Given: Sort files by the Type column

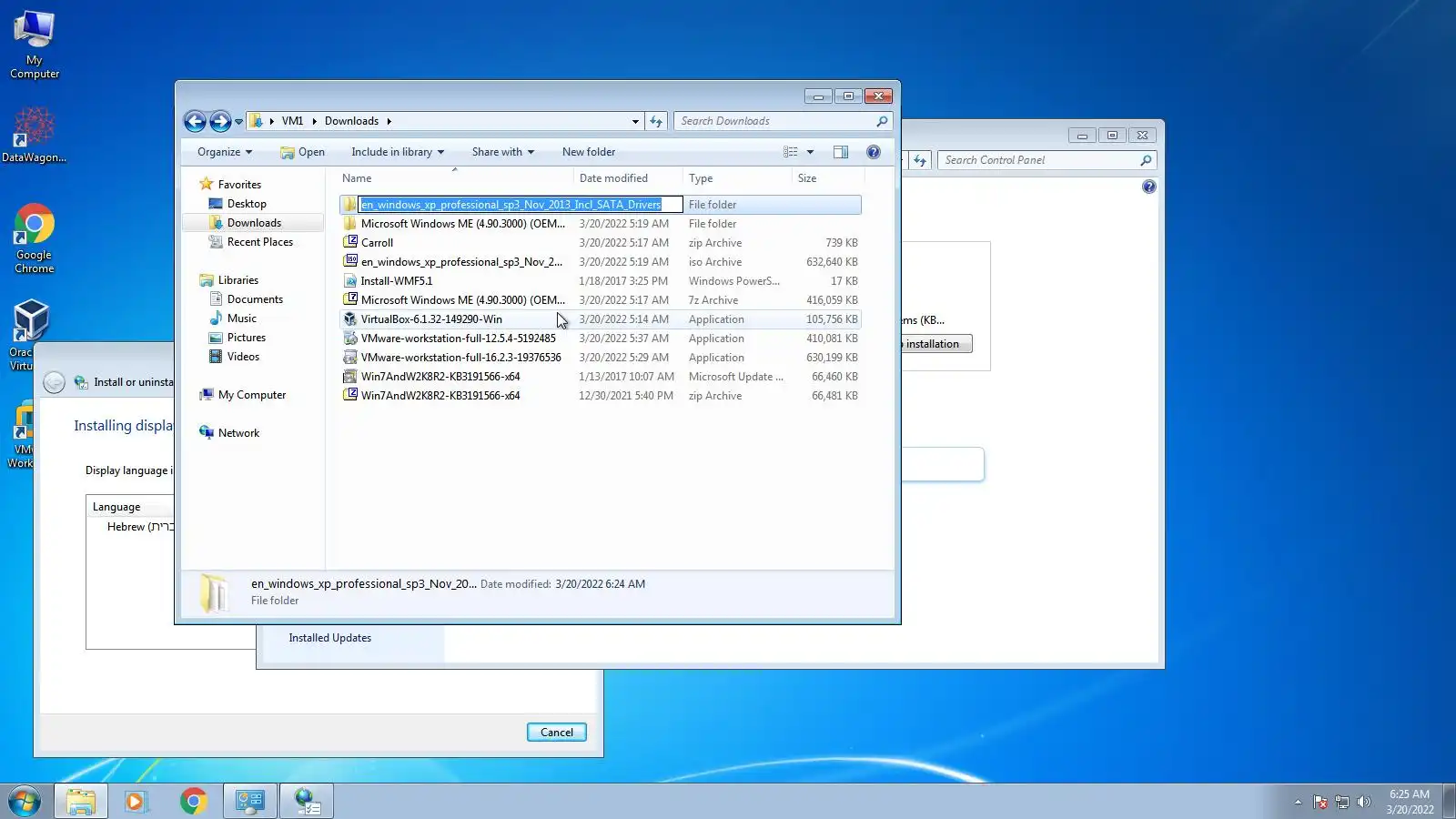Looking at the screenshot, I should coord(737,178).
